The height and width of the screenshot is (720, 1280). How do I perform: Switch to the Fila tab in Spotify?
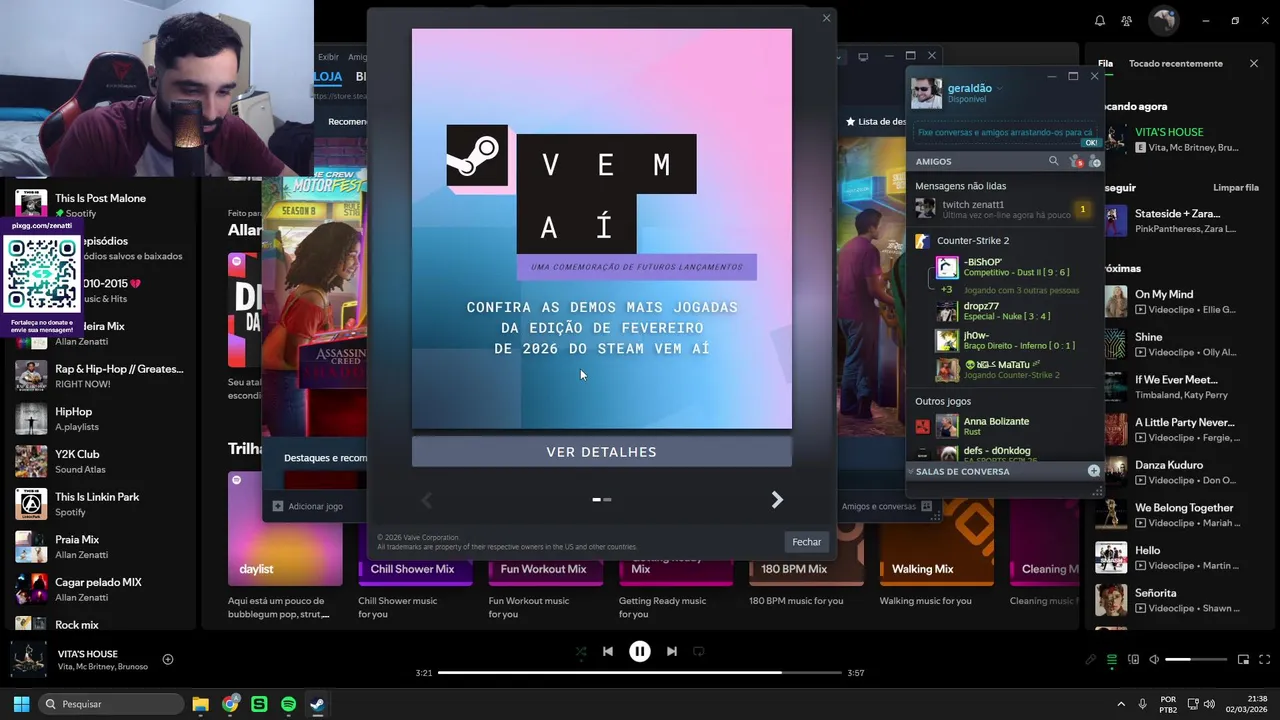coord(1105,63)
